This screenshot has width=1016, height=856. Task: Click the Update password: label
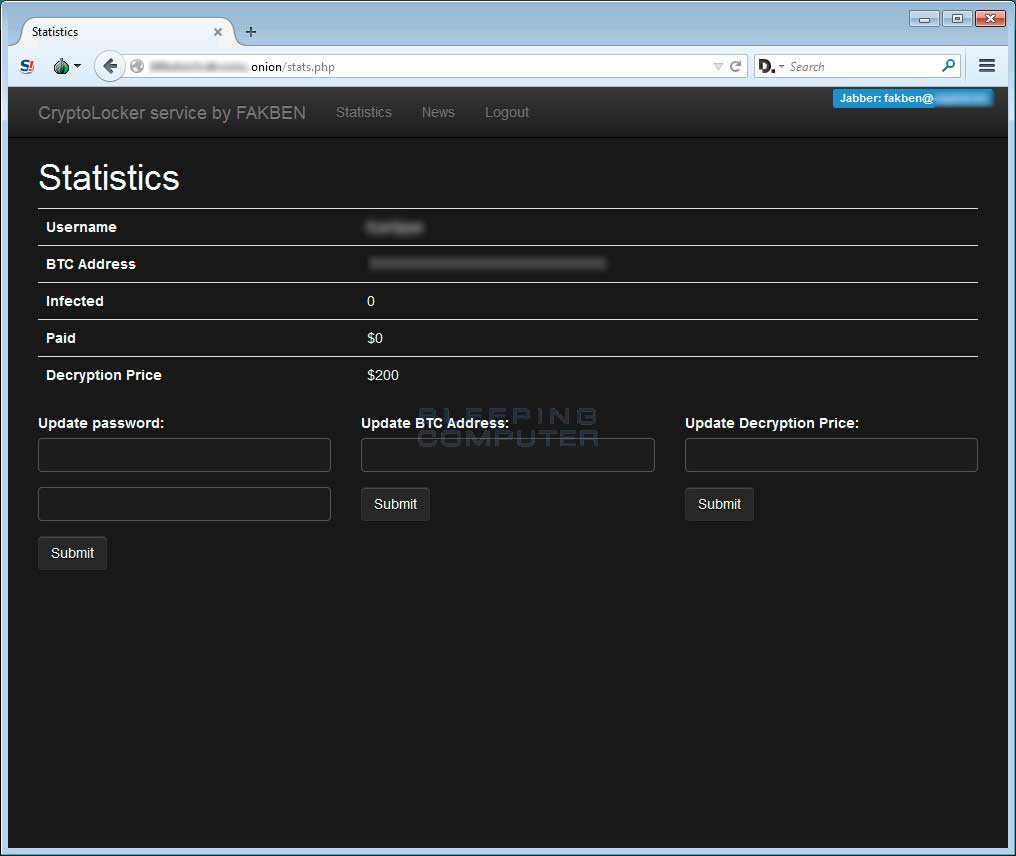101,423
